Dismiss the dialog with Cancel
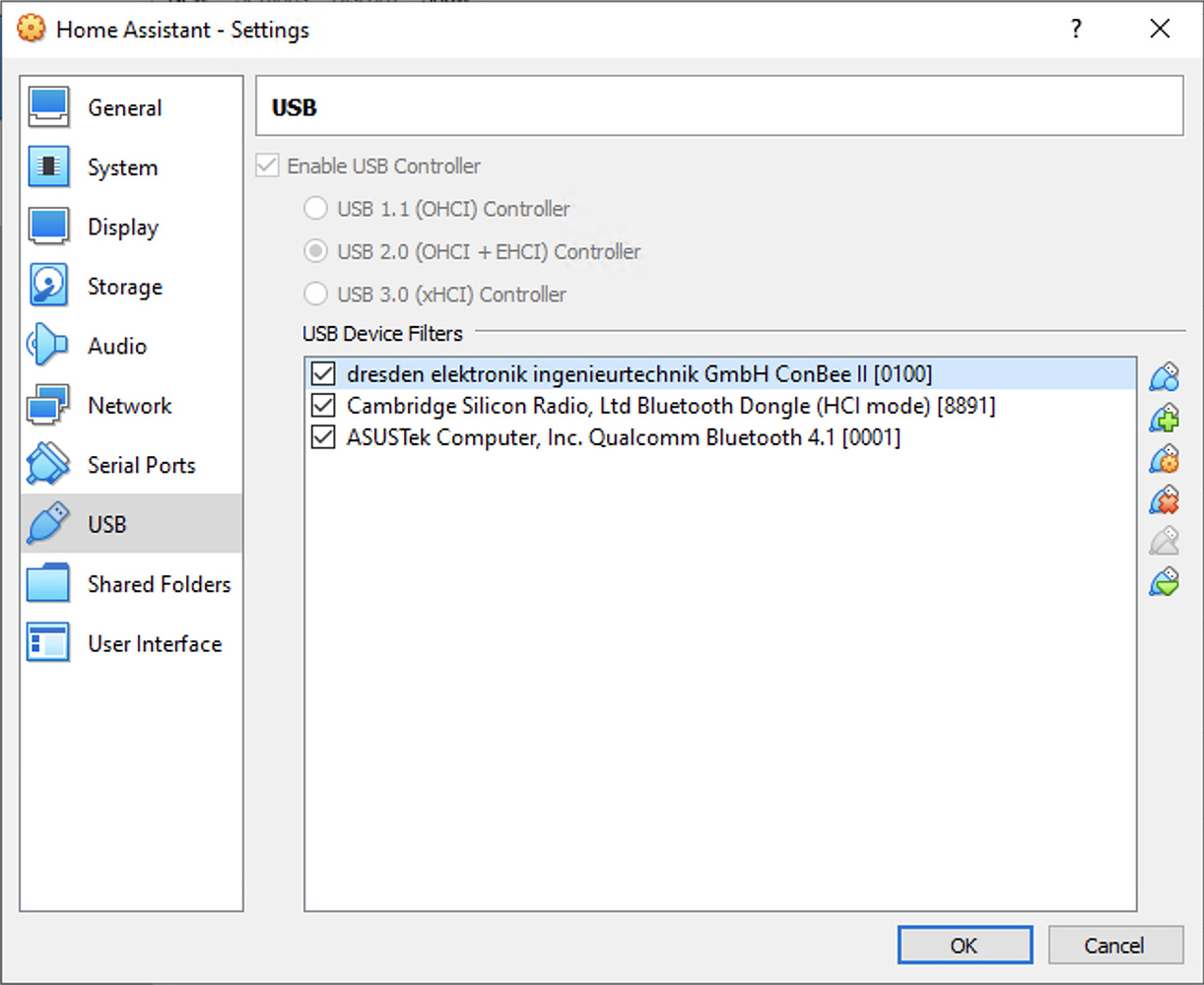1204x985 pixels. [x=1115, y=945]
